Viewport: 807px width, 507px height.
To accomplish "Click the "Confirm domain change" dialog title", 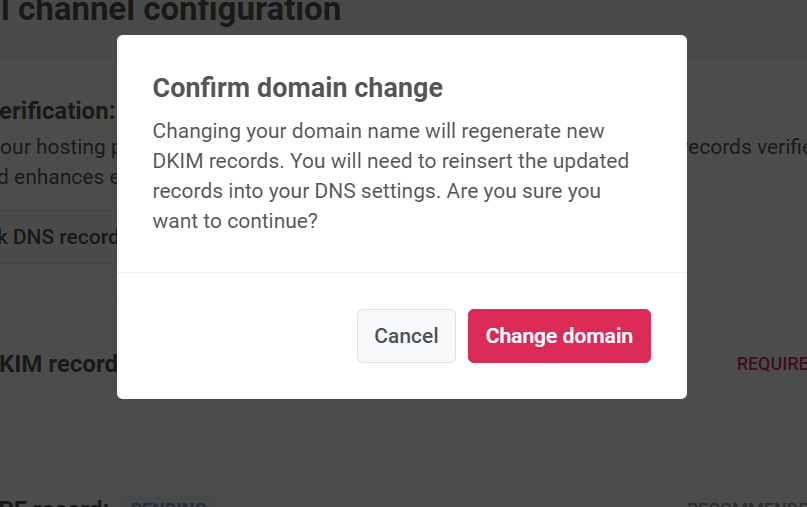I will pos(297,88).
